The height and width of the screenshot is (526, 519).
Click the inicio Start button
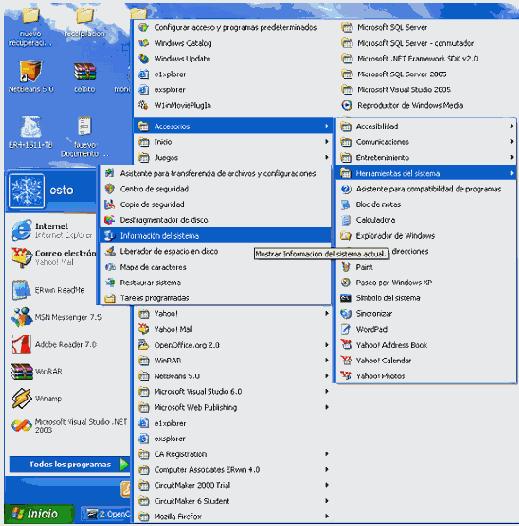coord(39,513)
